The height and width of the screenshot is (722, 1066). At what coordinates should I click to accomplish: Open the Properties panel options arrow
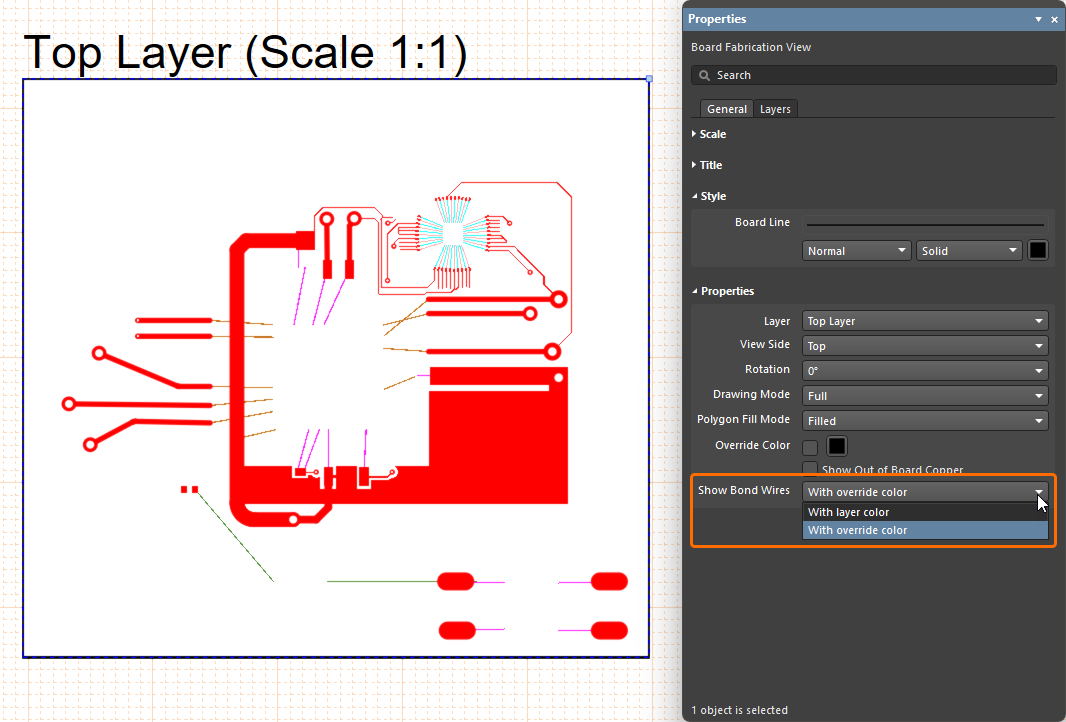(x=1039, y=20)
